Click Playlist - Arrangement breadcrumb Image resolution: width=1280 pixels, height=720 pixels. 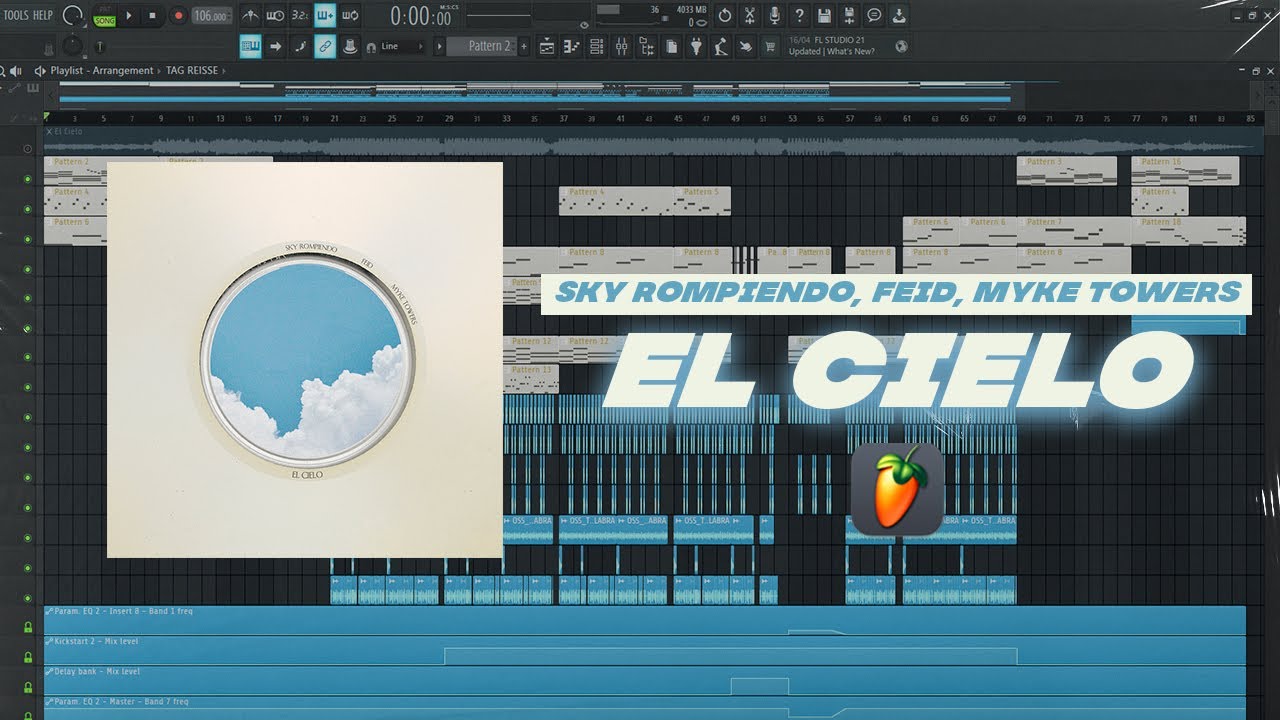coord(102,71)
